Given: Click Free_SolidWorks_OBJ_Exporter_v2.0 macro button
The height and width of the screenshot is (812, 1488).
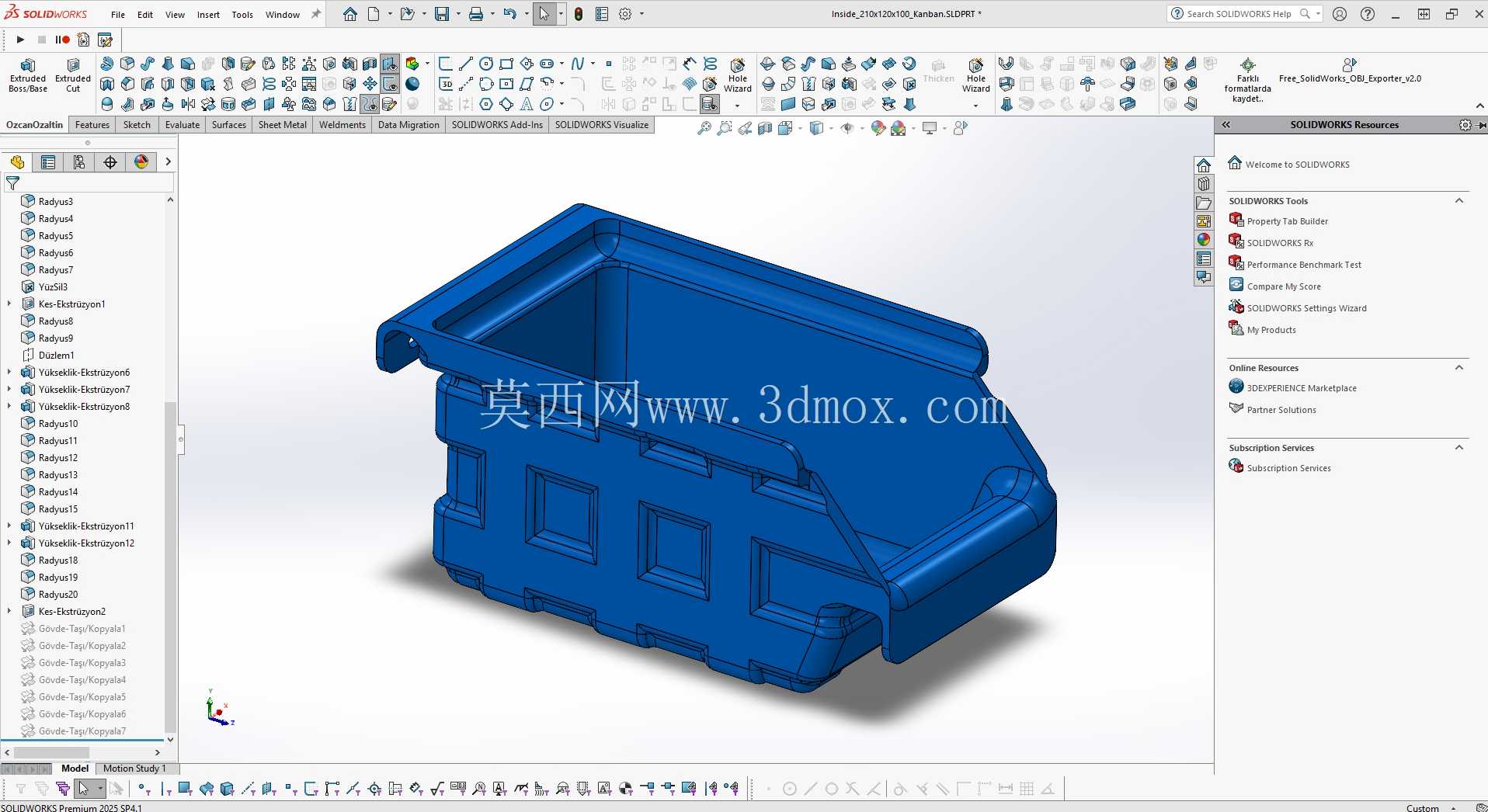Looking at the screenshot, I should [1350, 70].
